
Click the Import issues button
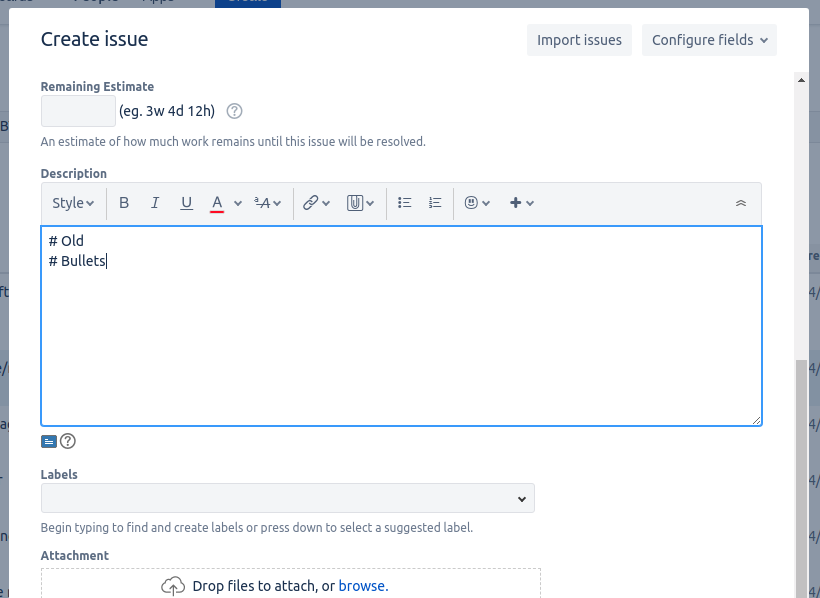pos(579,40)
